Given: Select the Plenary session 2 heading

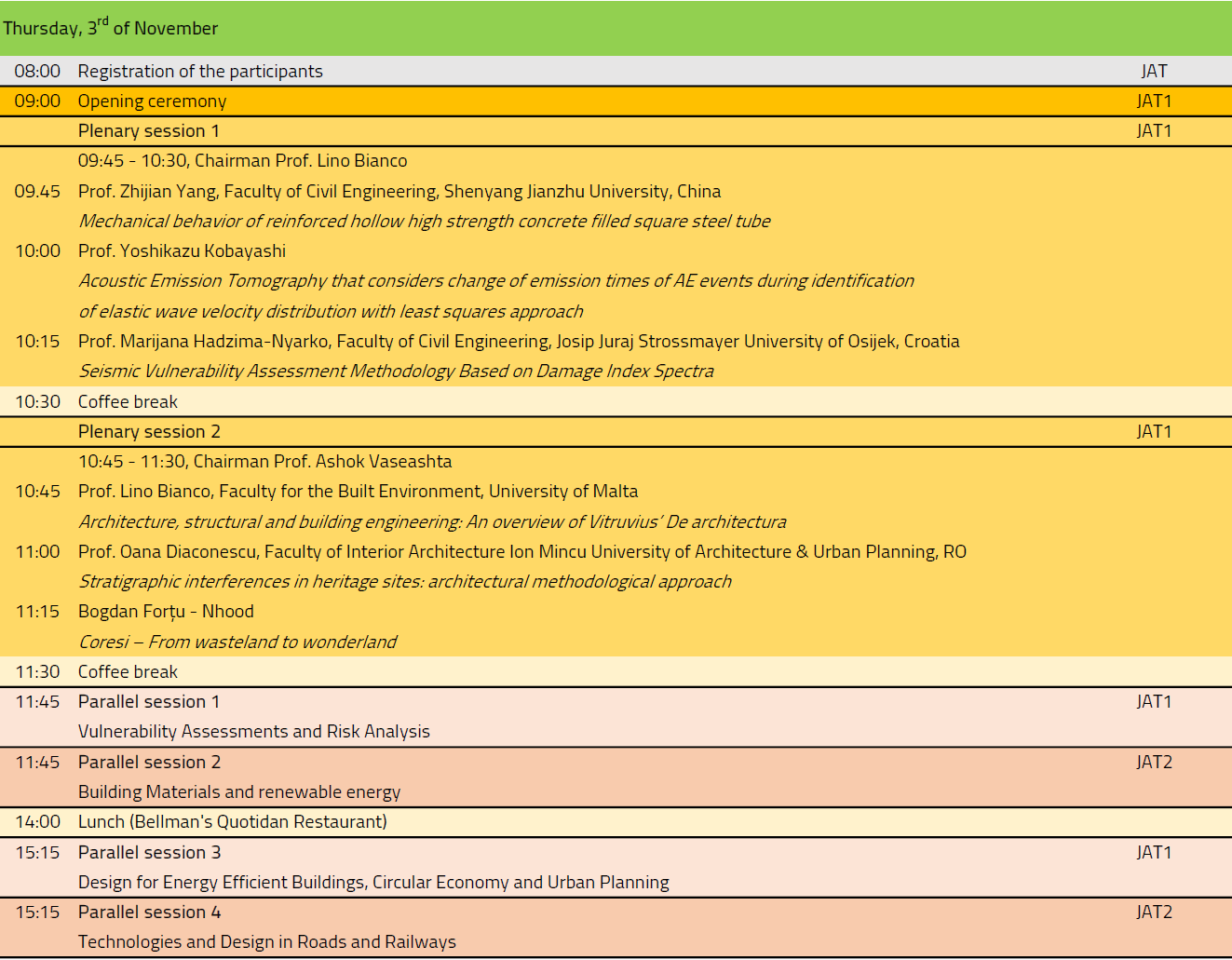Looking at the screenshot, I should click(x=149, y=431).
